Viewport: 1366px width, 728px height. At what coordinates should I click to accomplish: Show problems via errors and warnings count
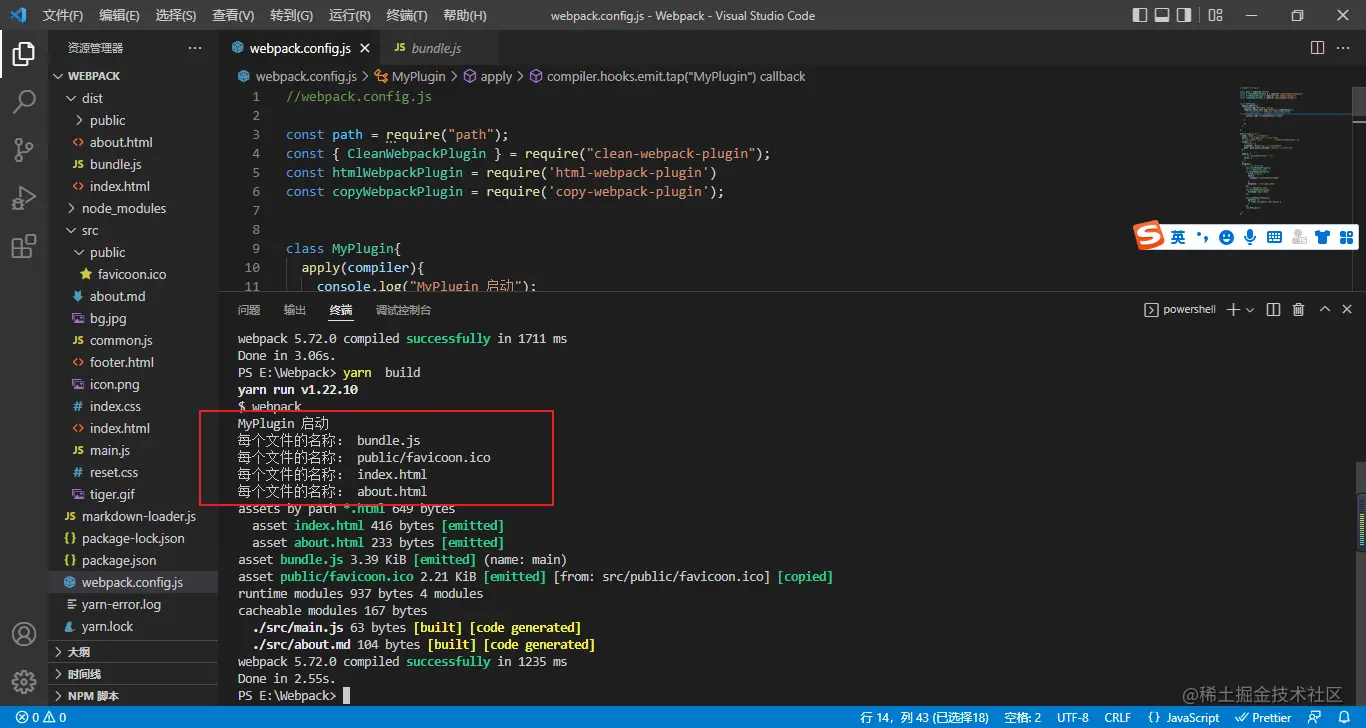[41, 717]
